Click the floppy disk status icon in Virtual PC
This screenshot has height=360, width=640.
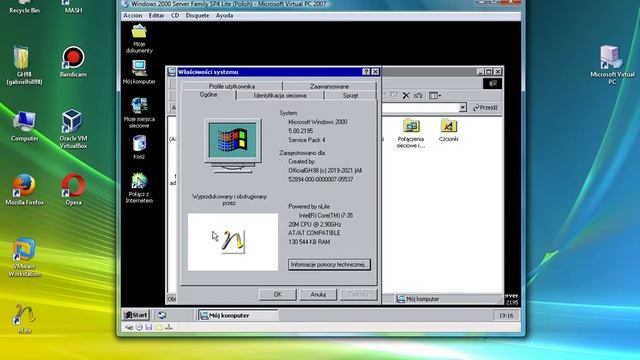pyautogui.click(x=149, y=327)
